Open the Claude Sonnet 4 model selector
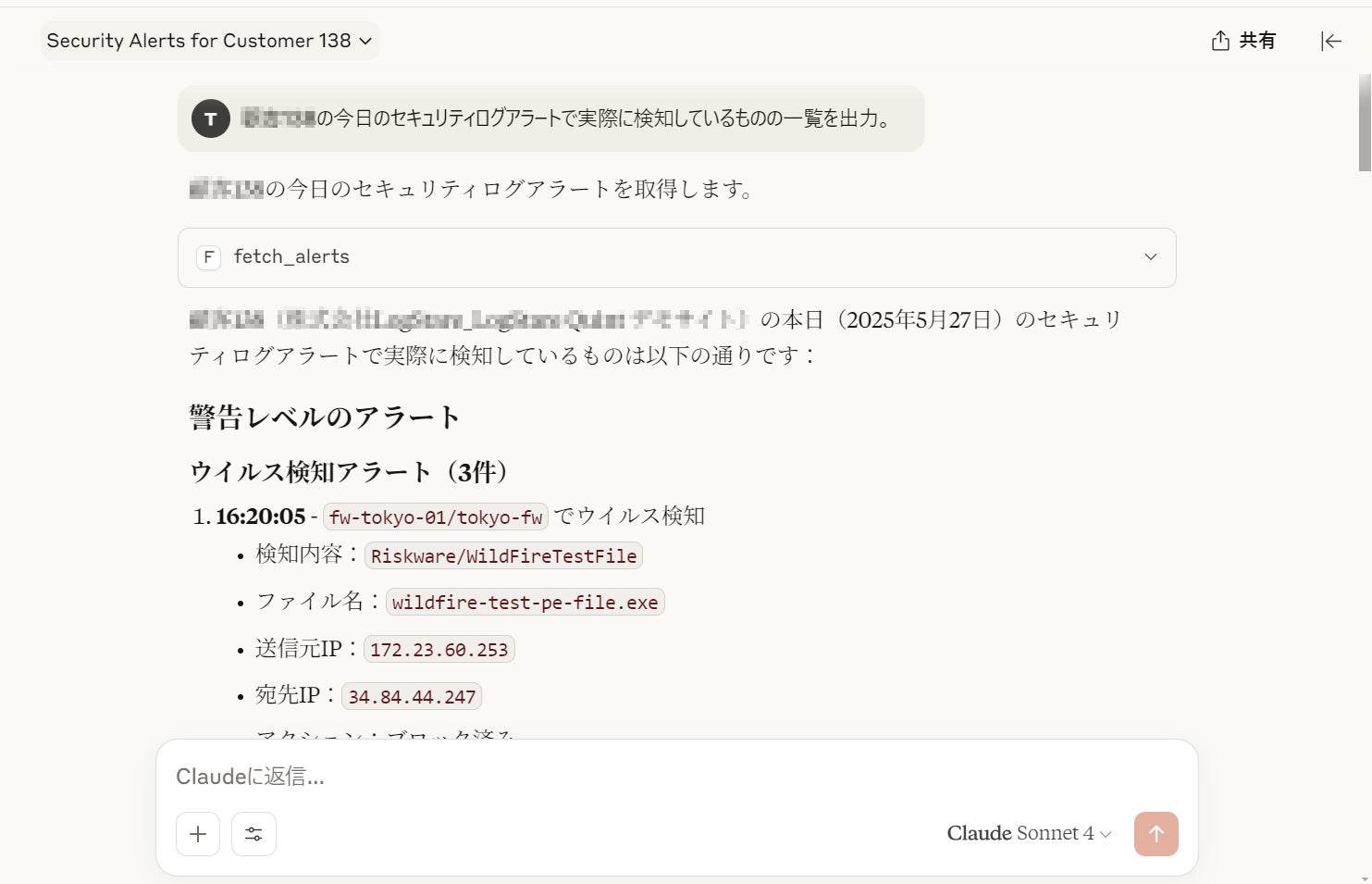Viewport: 1372px width, 884px height. pos(1028,833)
